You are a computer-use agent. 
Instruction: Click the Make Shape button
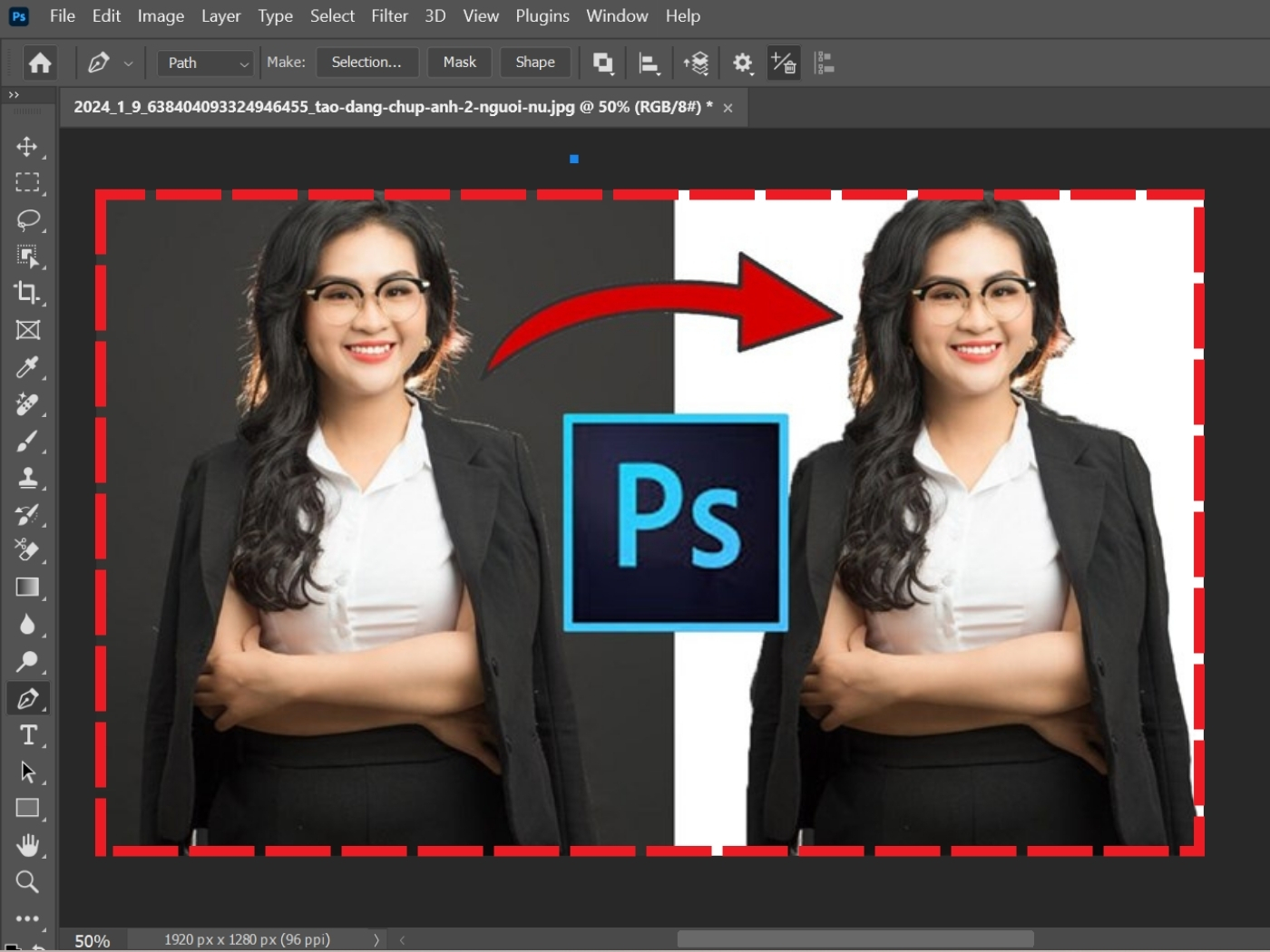tap(535, 63)
